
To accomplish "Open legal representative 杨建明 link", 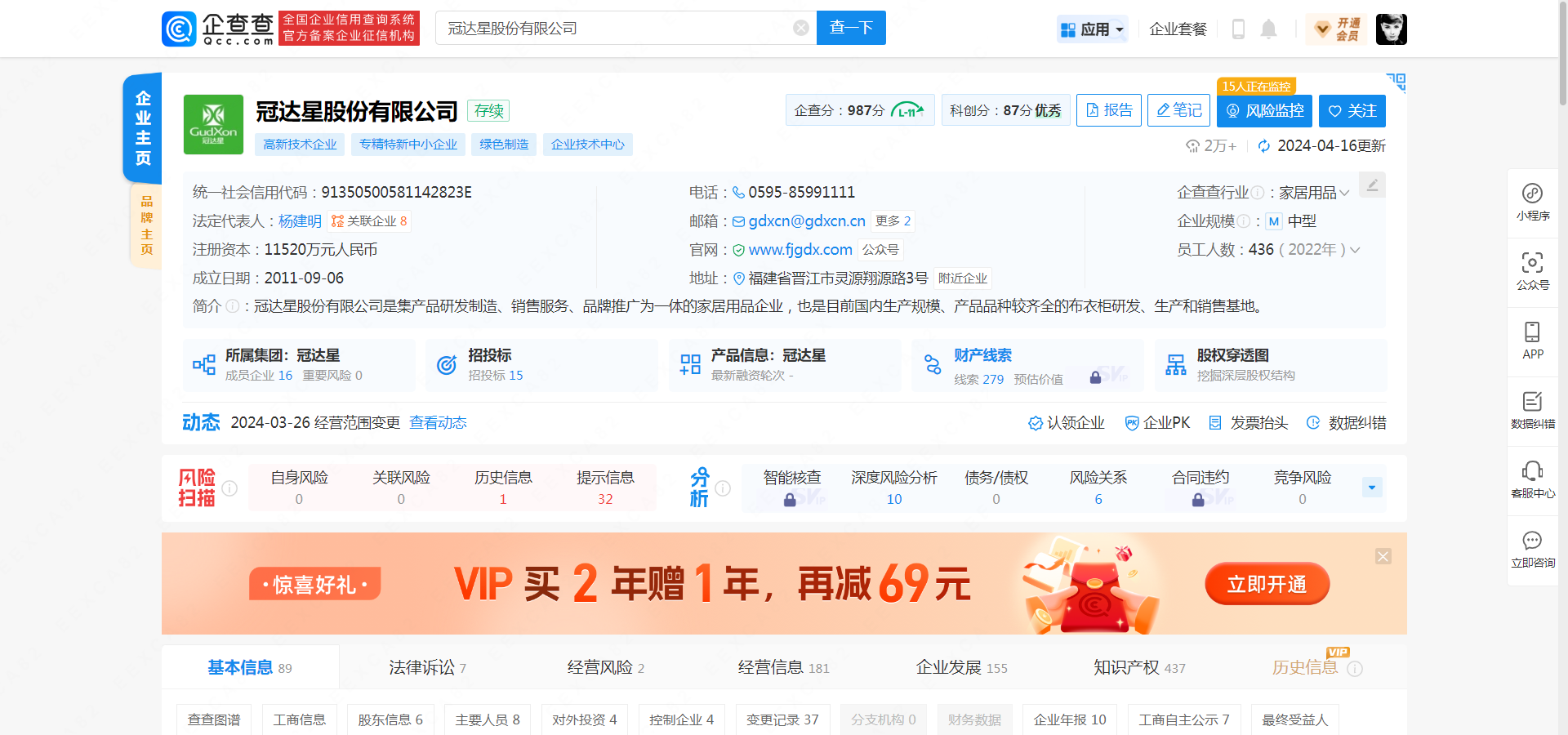I will (300, 221).
